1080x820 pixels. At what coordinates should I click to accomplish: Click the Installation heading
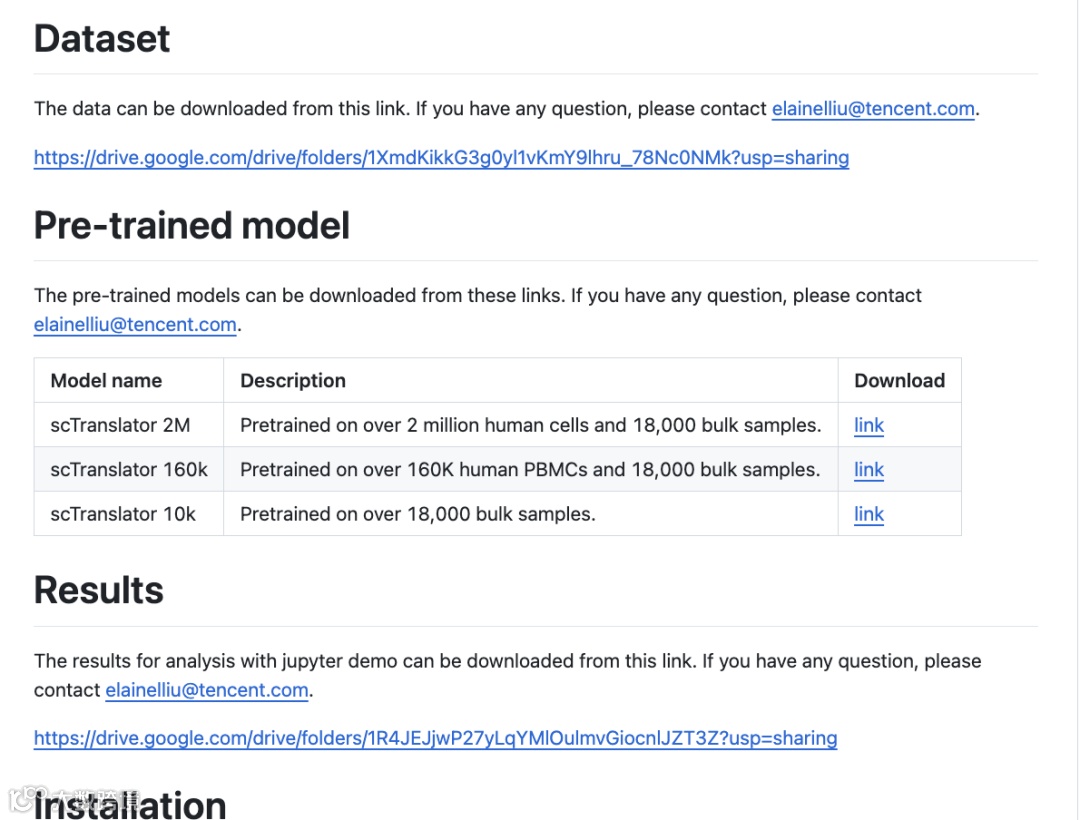130,805
